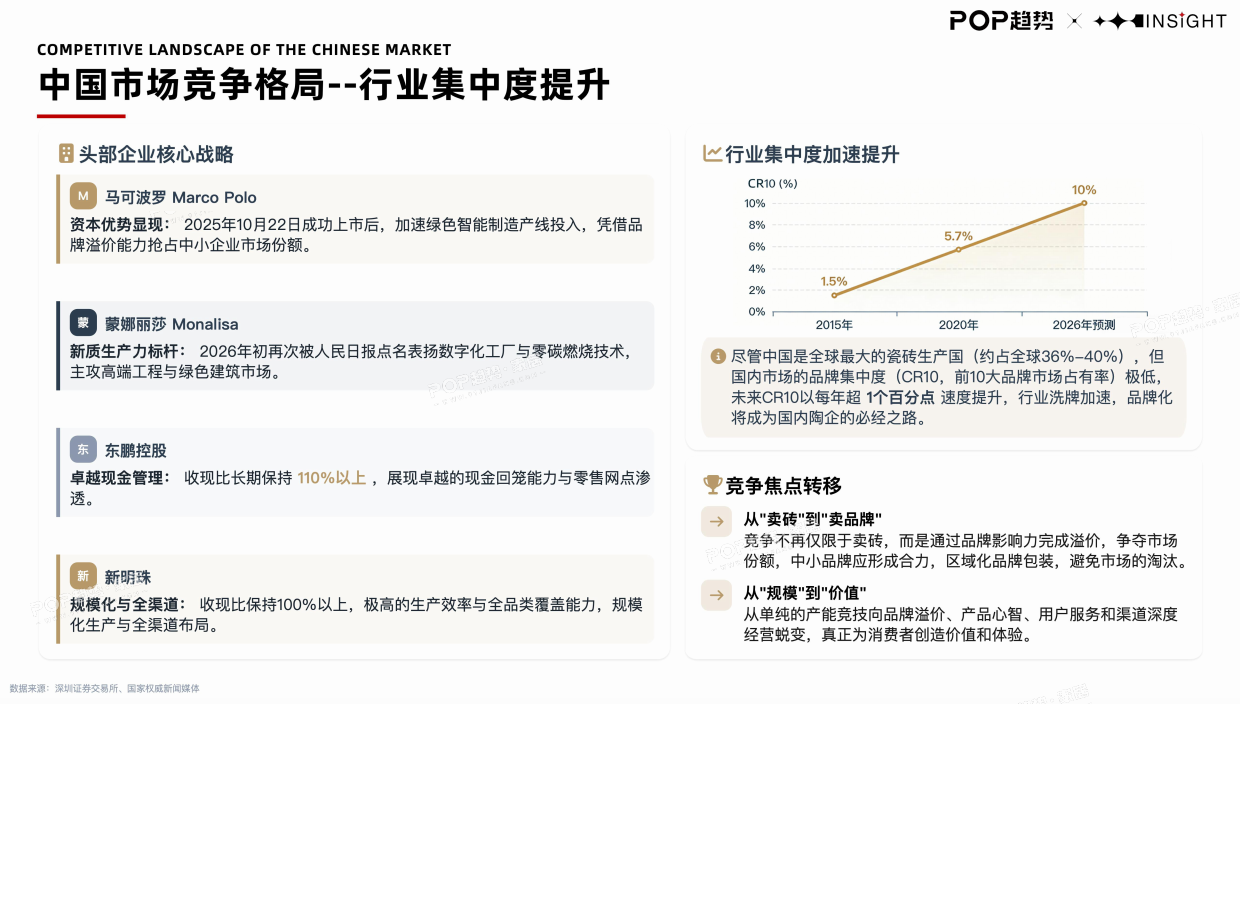The image size is (1240, 916).
Task: Click the info icon in the CR10 note
Action: (718, 356)
